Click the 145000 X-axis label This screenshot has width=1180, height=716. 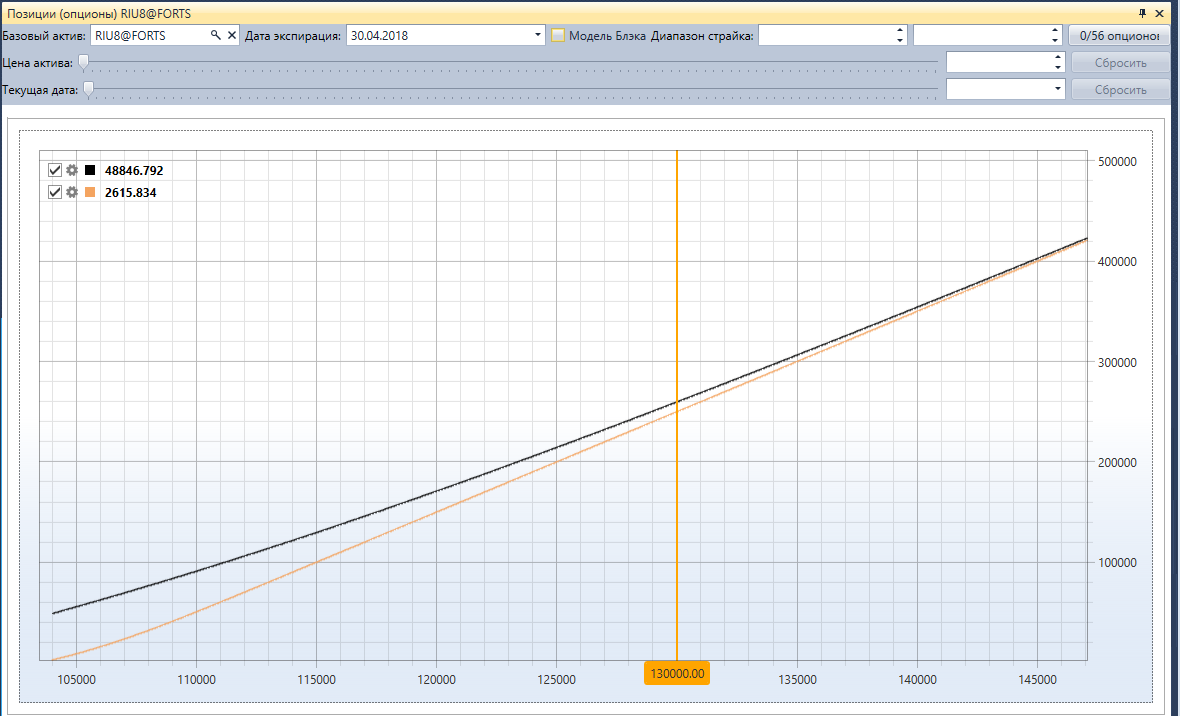tap(1037, 680)
